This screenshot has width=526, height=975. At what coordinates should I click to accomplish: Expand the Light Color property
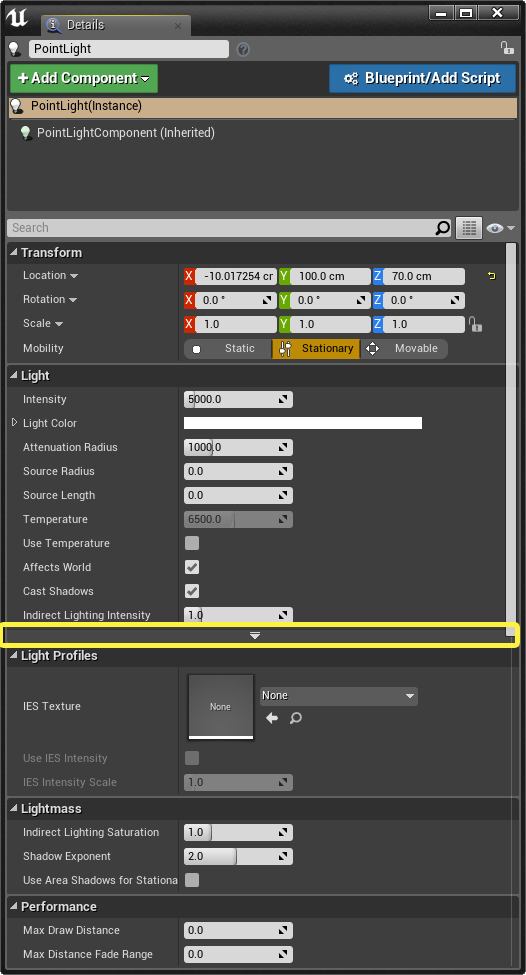click(14, 423)
